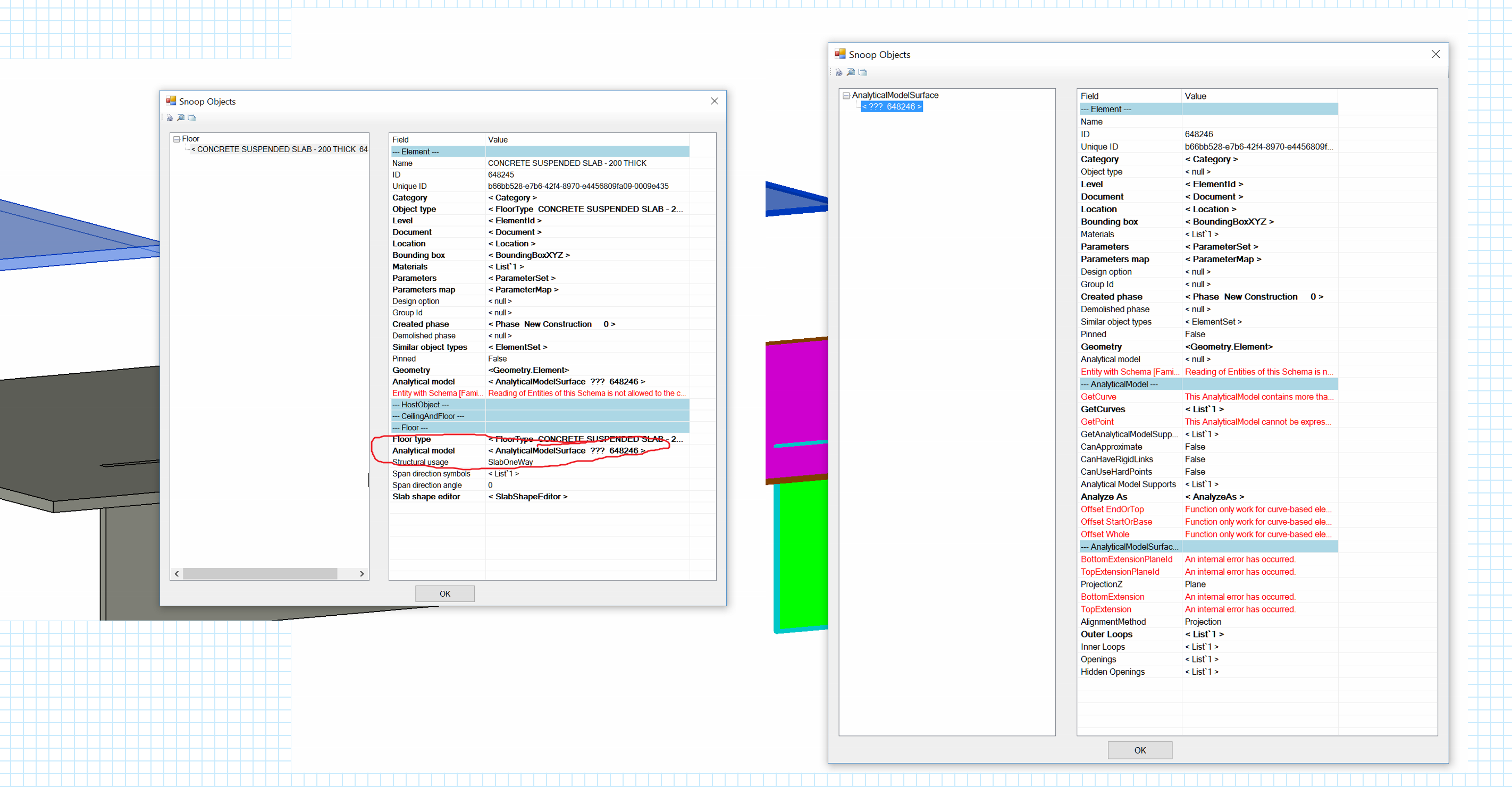
Task: Select the '??? 648246' tree item
Action: [891, 107]
